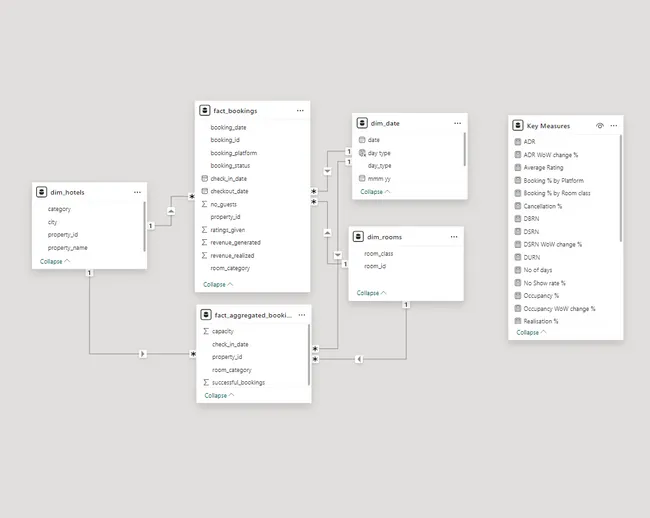Image resolution: width=650 pixels, height=518 pixels.
Task: Click the dim_date table icon
Action: [362, 123]
